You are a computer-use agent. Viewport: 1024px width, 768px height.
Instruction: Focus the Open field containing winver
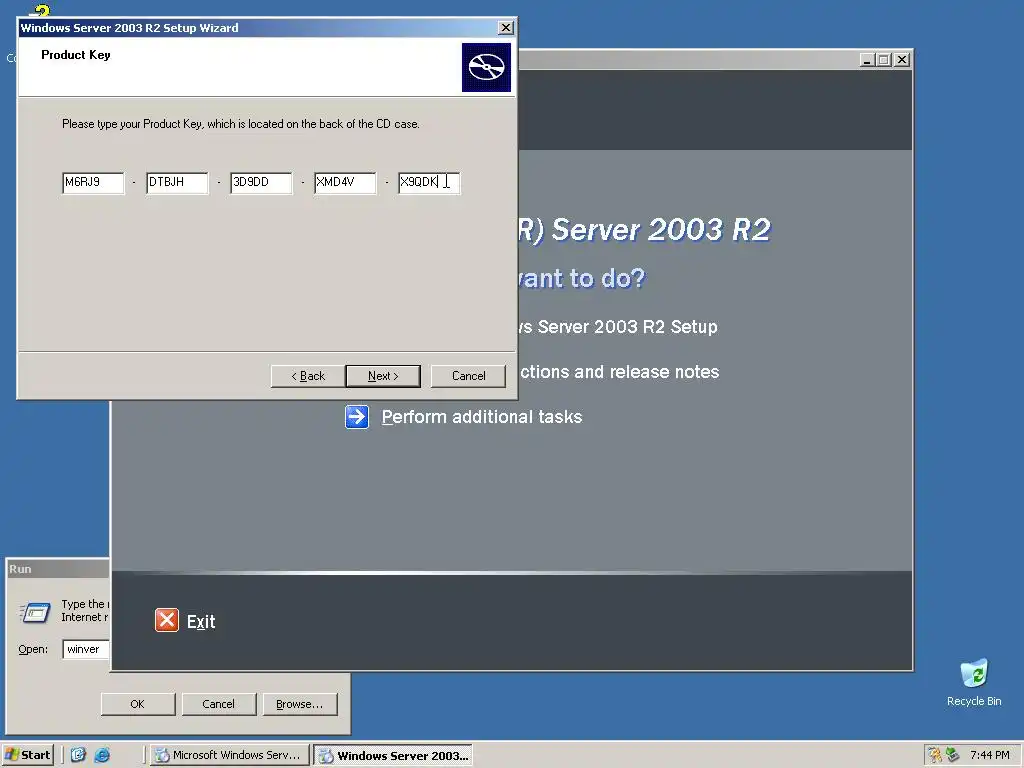pos(86,649)
